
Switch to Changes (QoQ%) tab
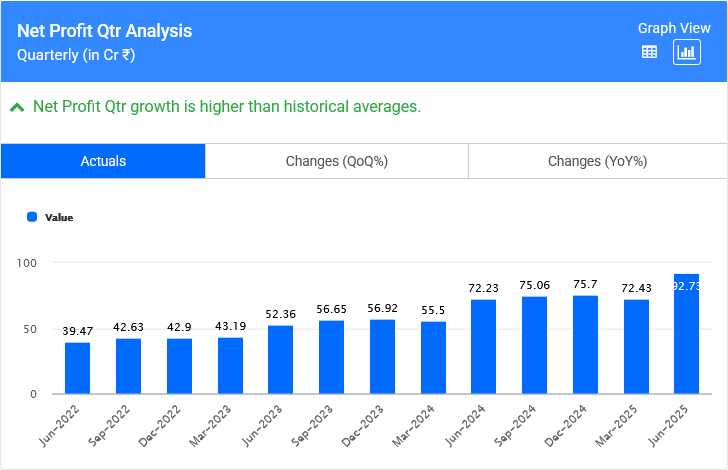(336, 161)
